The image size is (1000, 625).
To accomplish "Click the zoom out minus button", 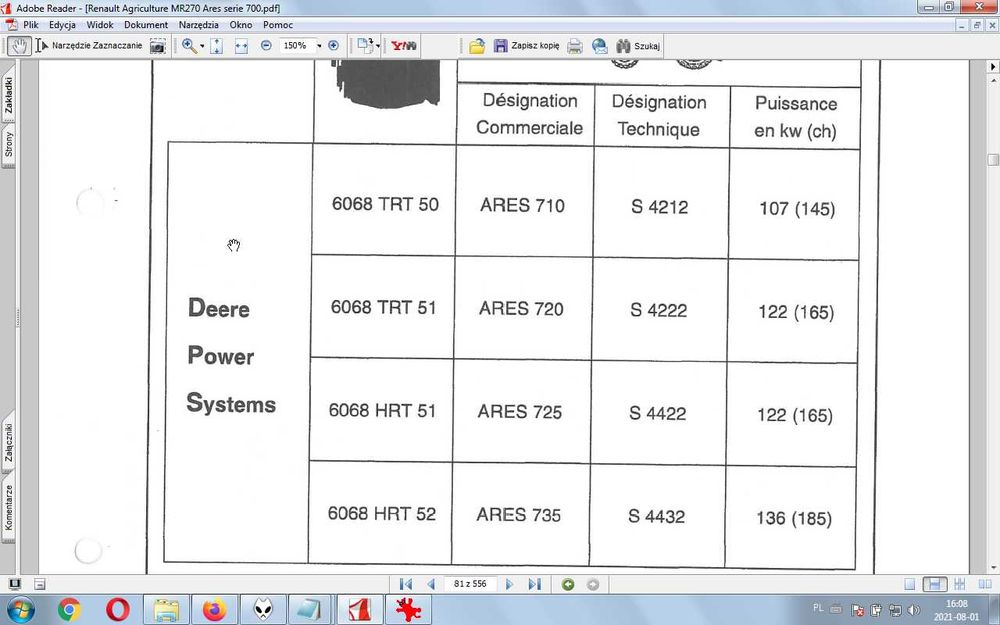I will [266, 45].
